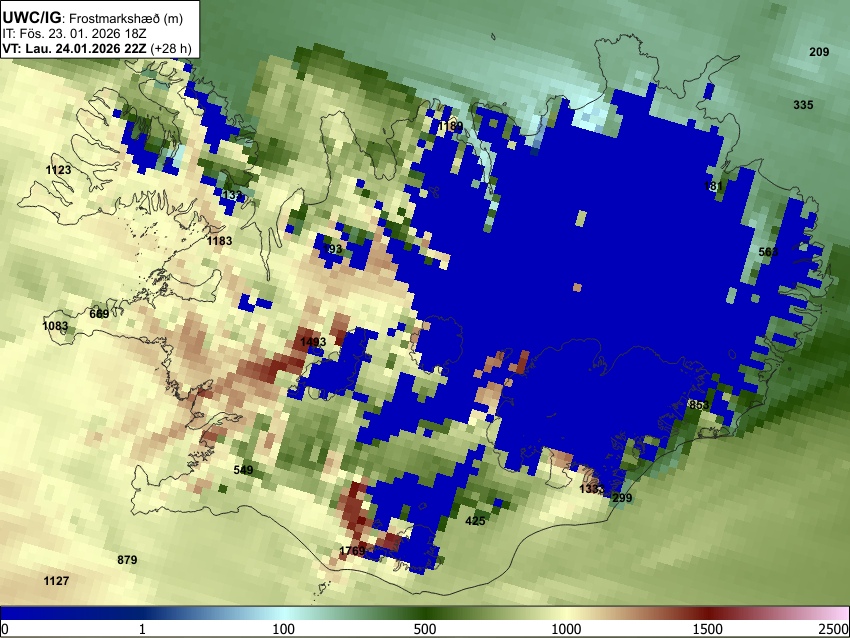This screenshot has height=638, width=850.
Task: Click the map value 425
Action: [475, 521]
